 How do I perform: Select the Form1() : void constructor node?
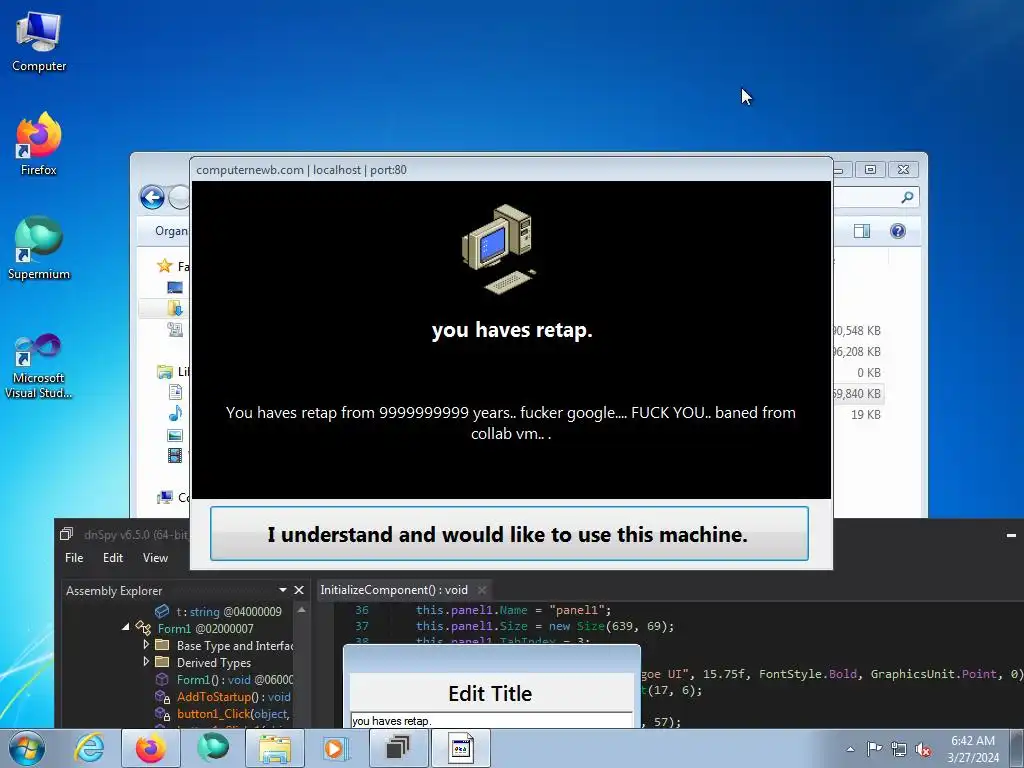click(223, 679)
